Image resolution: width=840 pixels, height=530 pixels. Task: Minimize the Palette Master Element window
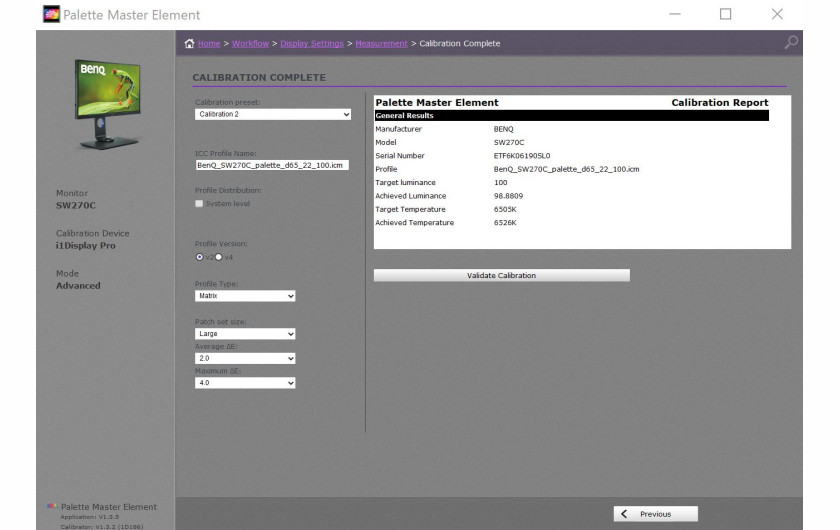[675, 14]
